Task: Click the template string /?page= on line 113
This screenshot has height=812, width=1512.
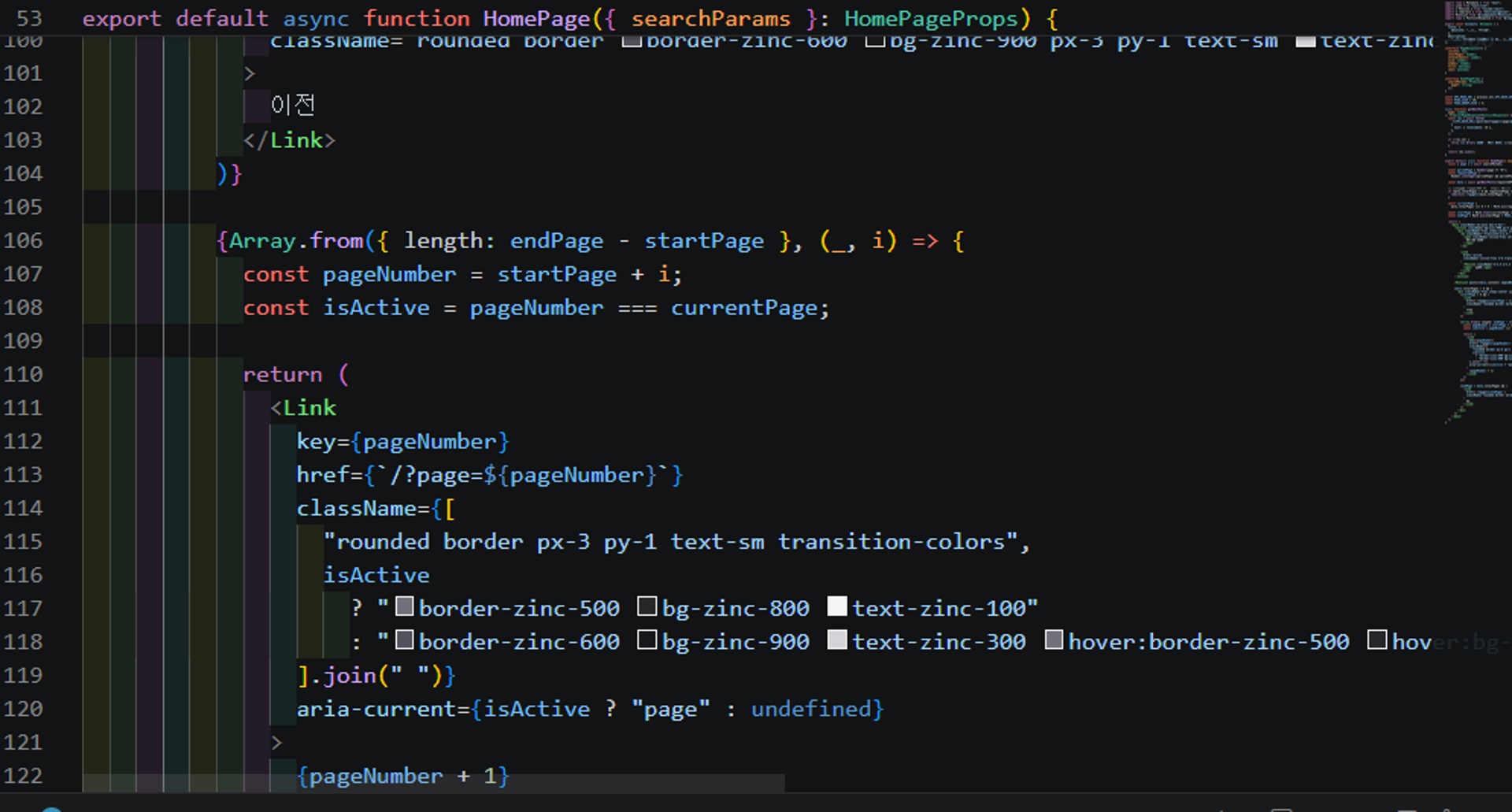Action: click(435, 475)
